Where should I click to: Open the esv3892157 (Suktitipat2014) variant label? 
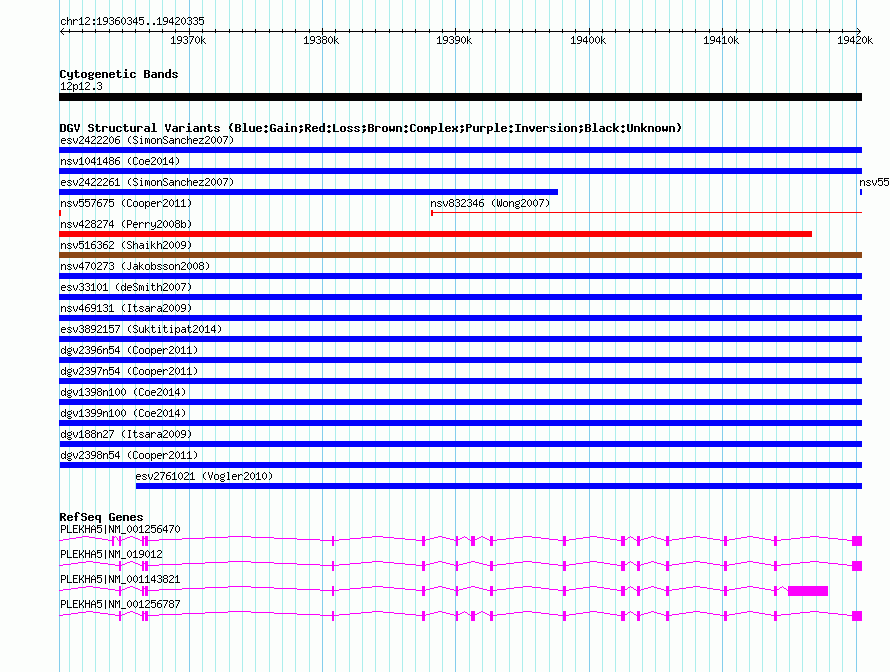point(140,329)
